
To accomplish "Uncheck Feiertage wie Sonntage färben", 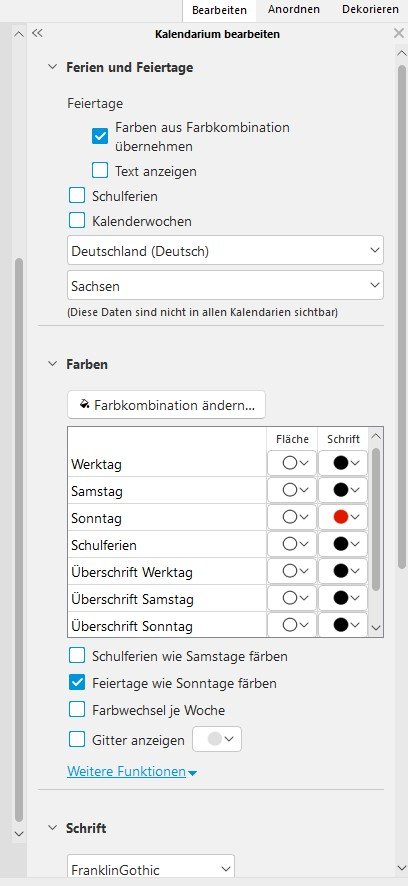I will pos(77,683).
